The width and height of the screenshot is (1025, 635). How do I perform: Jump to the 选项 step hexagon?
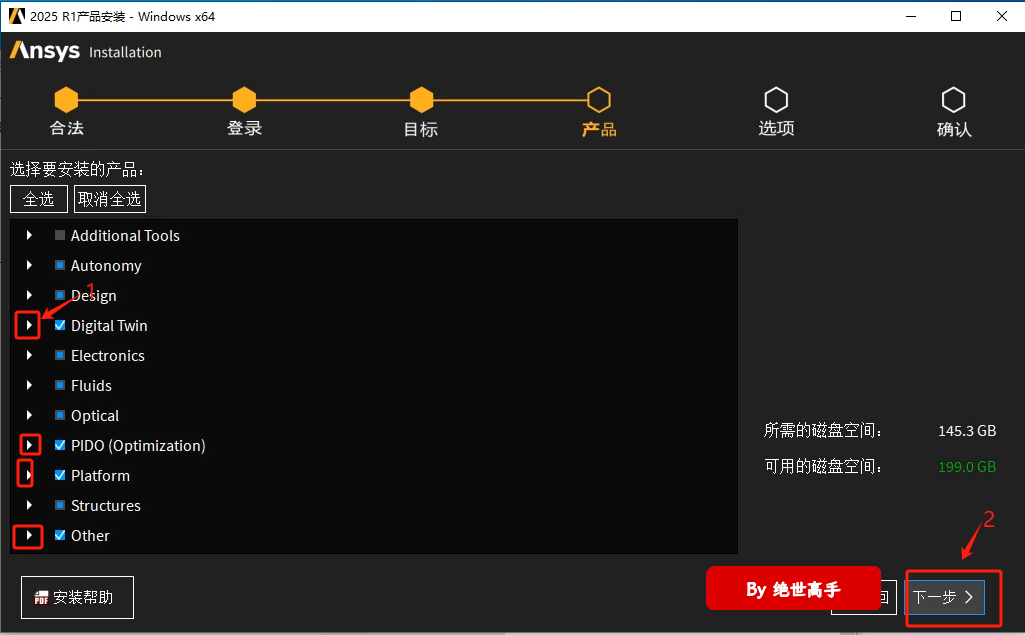776,99
